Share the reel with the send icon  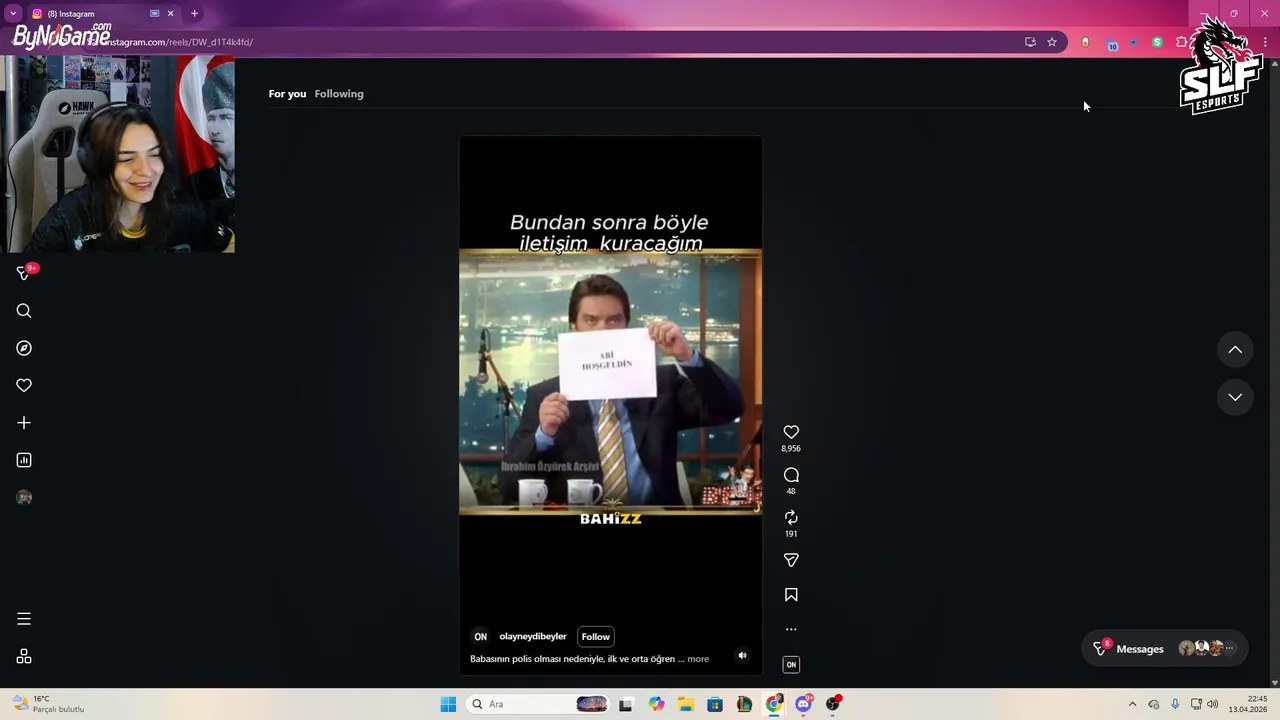pyautogui.click(x=791, y=560)
